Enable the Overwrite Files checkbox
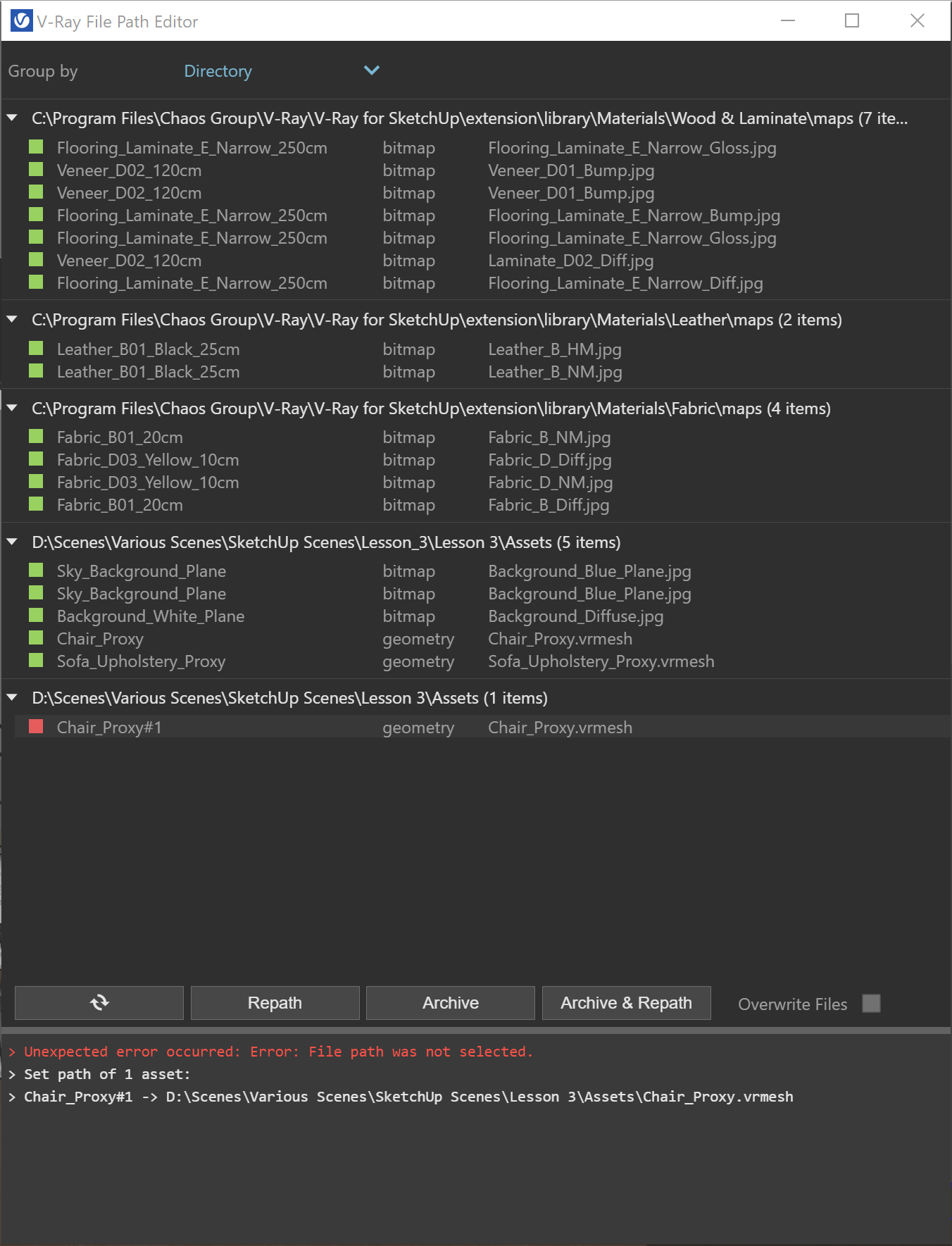The image size is (952, 1246). coord(871,1003)
